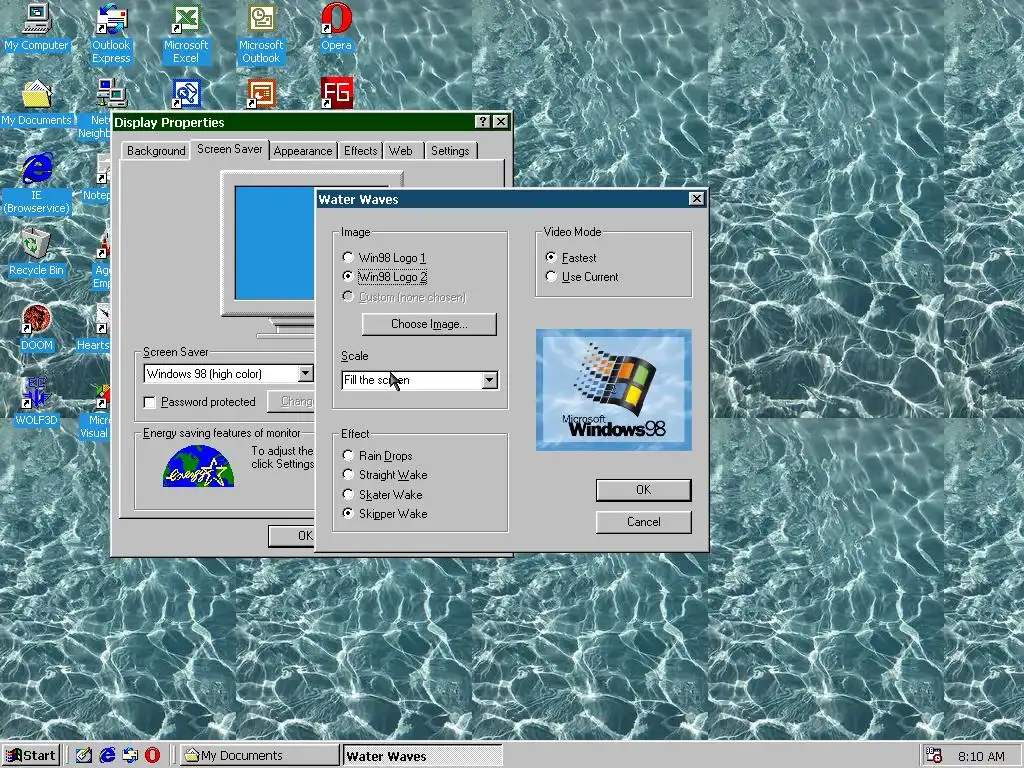The image size is (1024, 768).
Task: Launch Outlook Express from the quick launch bar
Action: [x=130, y=756]
